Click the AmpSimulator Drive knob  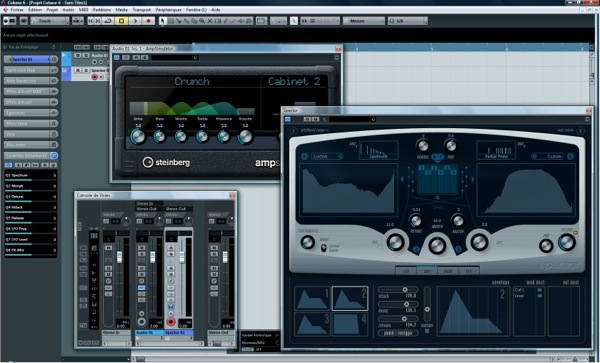[x=138, y=136]
